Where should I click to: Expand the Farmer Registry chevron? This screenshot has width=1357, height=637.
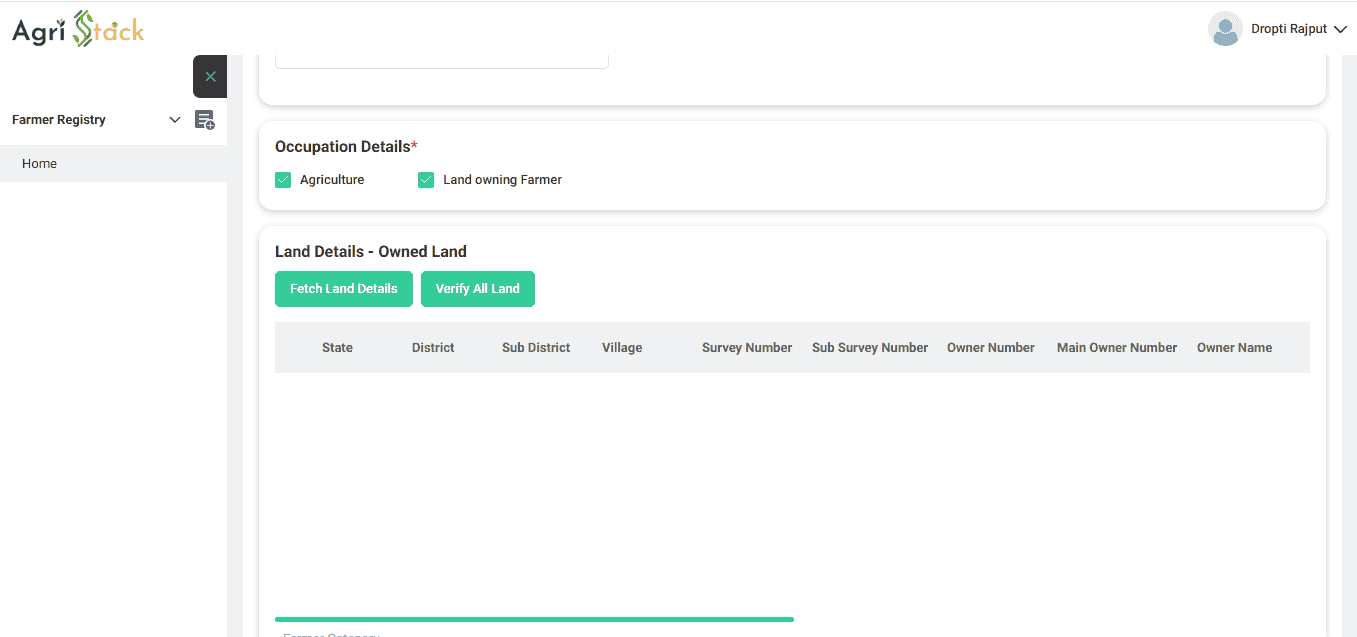(x=175, y=120)
